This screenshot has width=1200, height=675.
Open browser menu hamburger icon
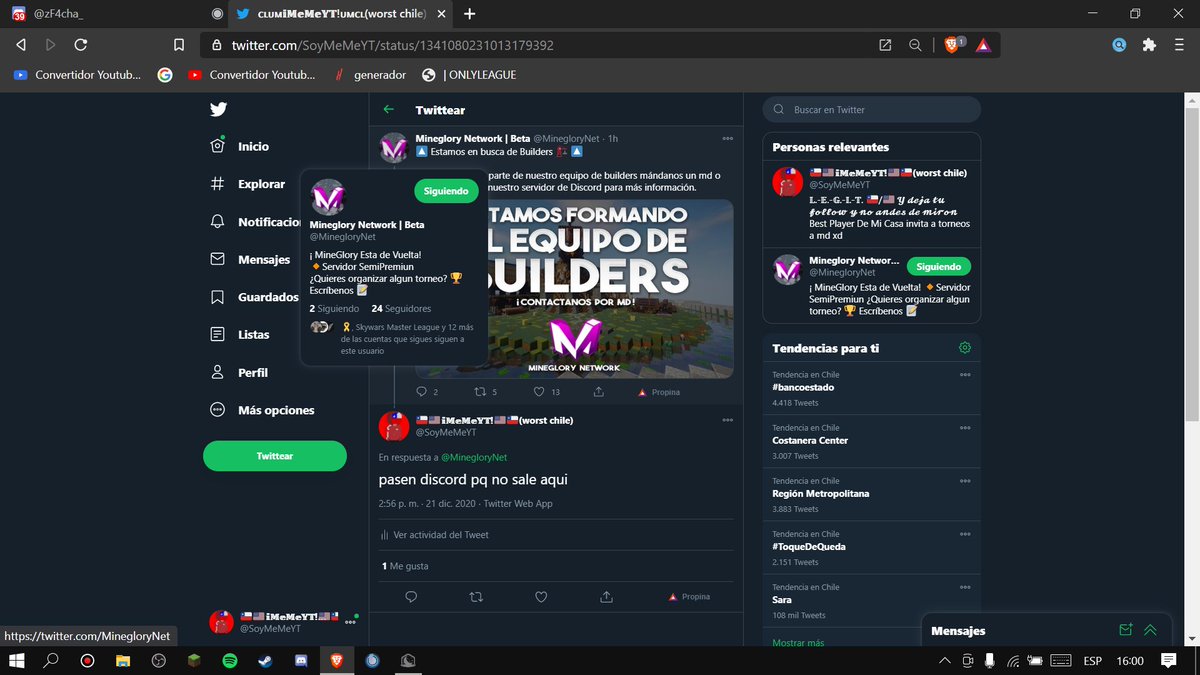(1179, 45)
